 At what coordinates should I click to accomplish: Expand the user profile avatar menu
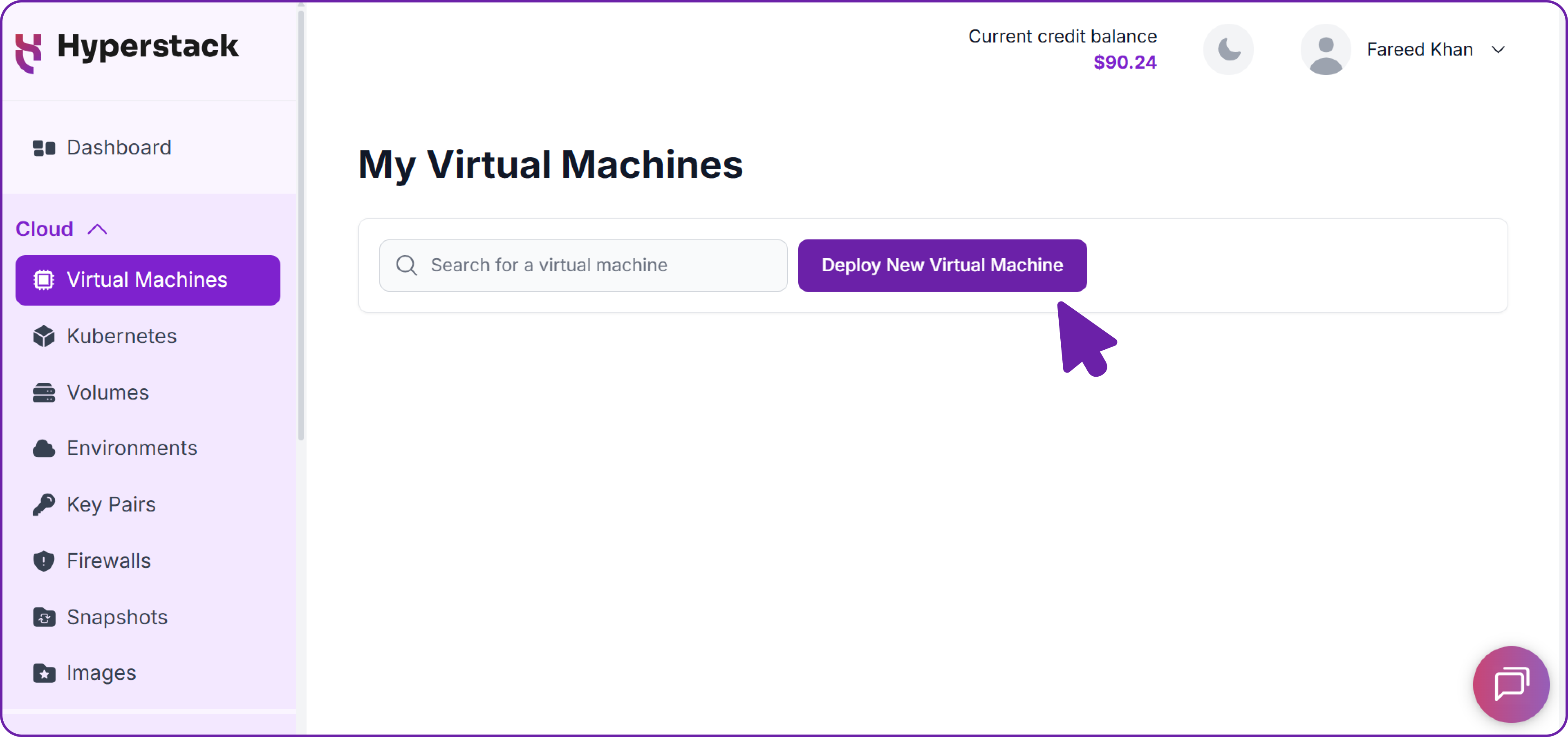tap(1326, 50)
